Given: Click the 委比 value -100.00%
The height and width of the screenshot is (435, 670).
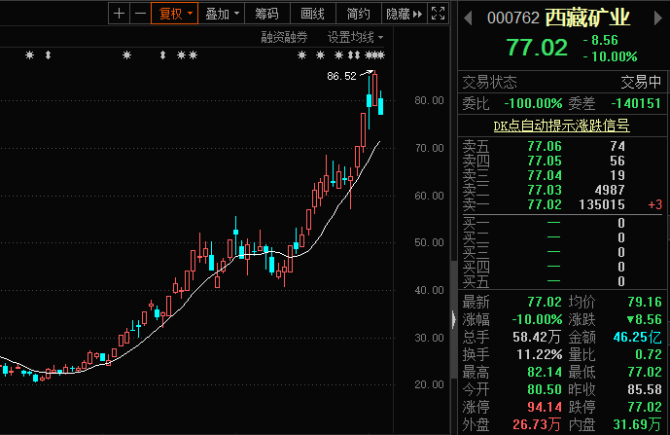Looking at the screenshot, I should coord(533,103).
